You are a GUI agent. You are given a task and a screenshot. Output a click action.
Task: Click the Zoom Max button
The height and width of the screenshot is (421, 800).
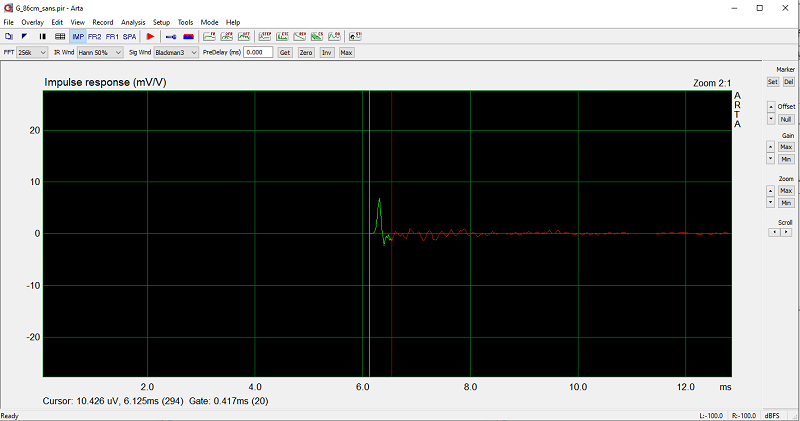[786, 191]
